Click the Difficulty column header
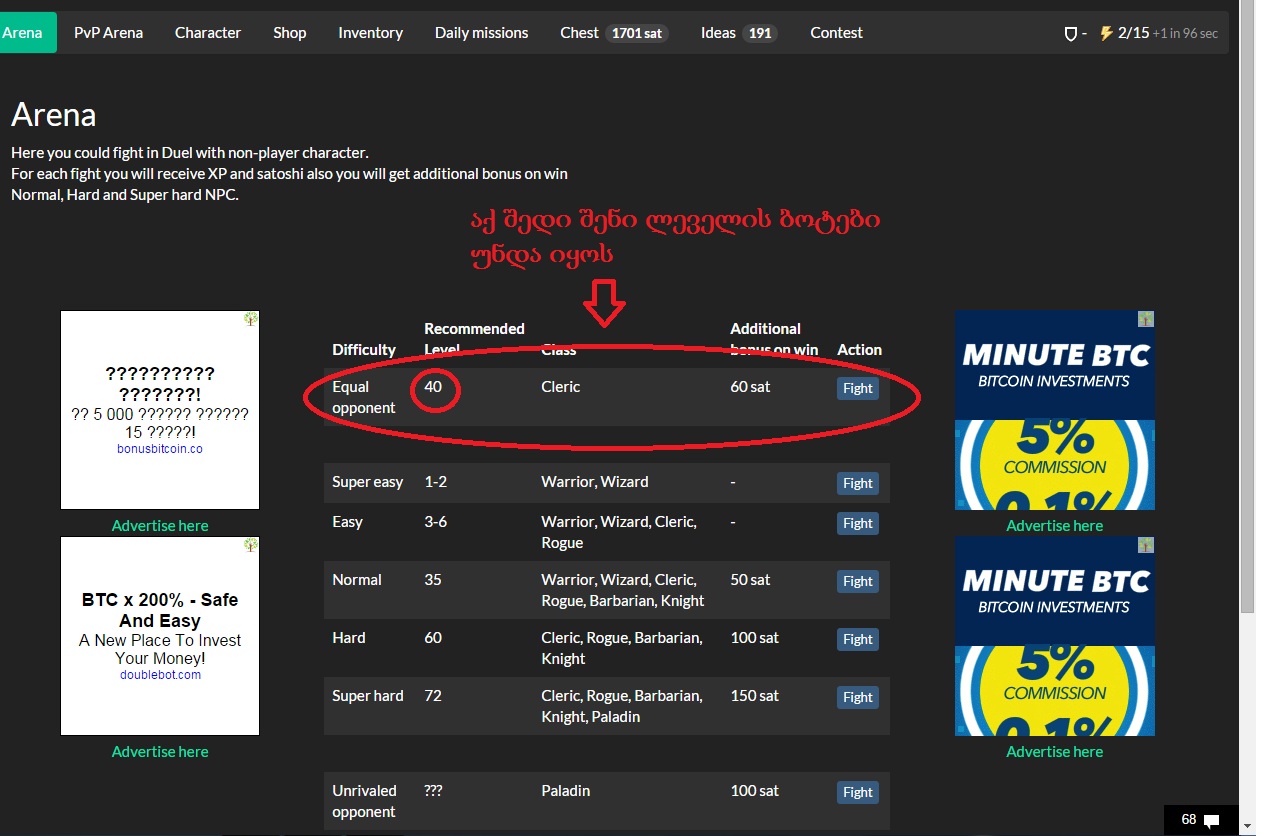This screenshot has height=836, width=1280. point(364,350)
